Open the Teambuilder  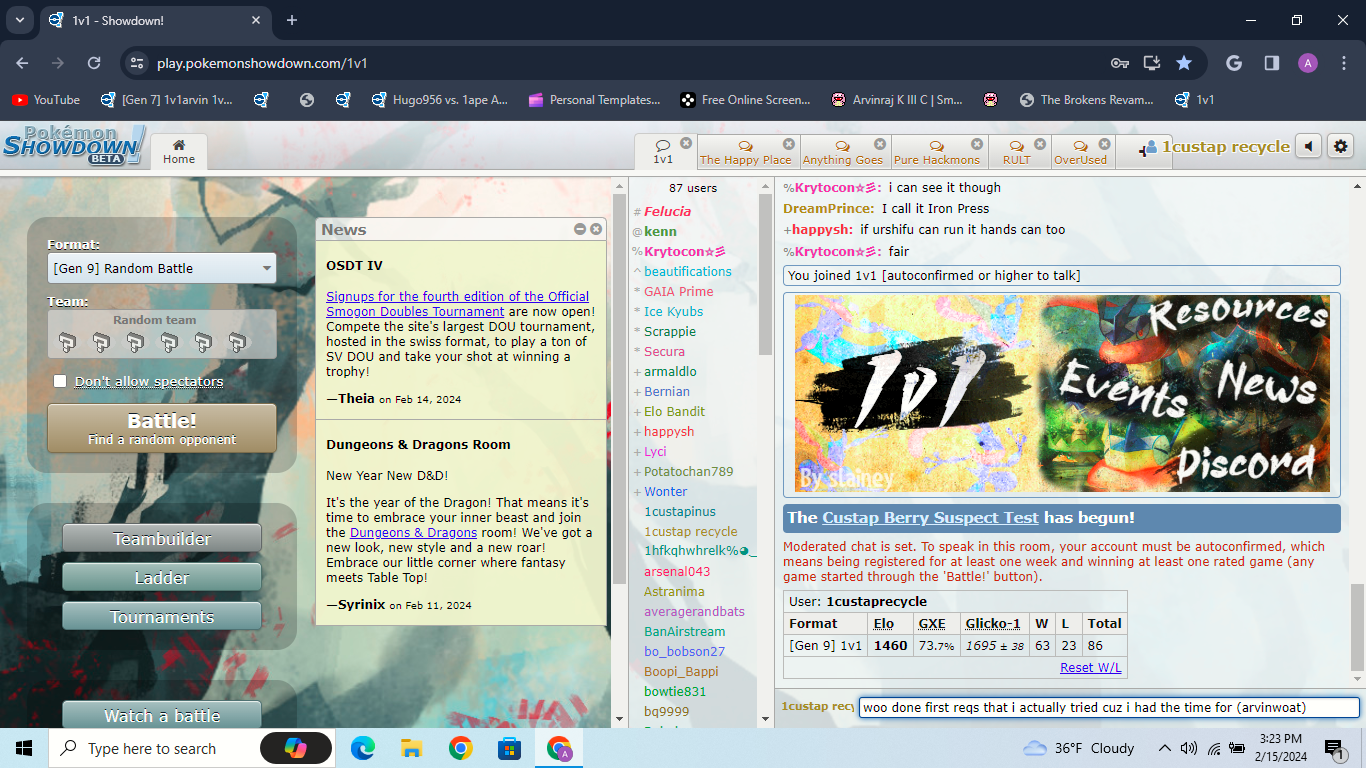162,539
